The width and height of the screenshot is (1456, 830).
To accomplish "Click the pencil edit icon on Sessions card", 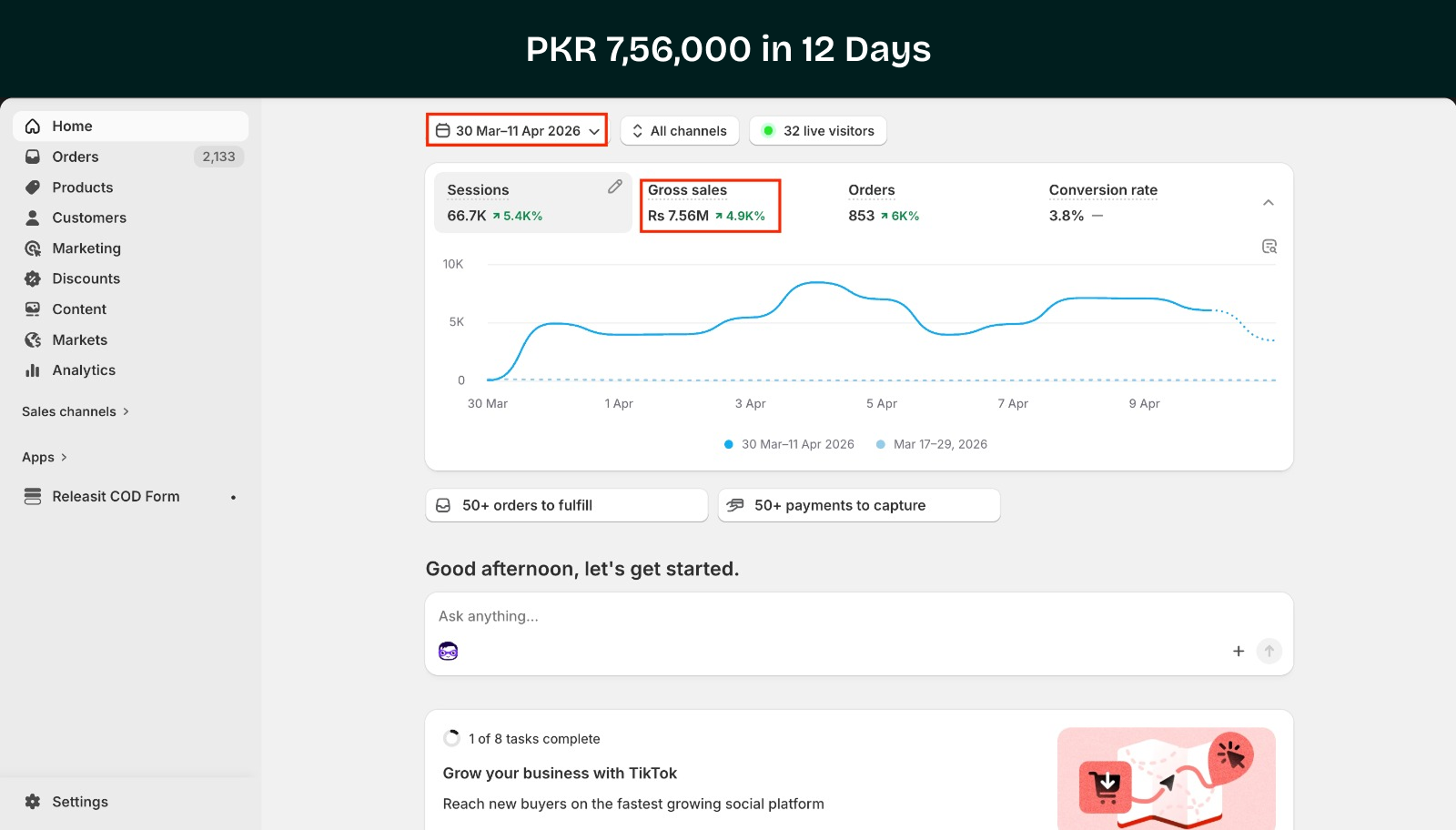I will click(x=615, y=187).
